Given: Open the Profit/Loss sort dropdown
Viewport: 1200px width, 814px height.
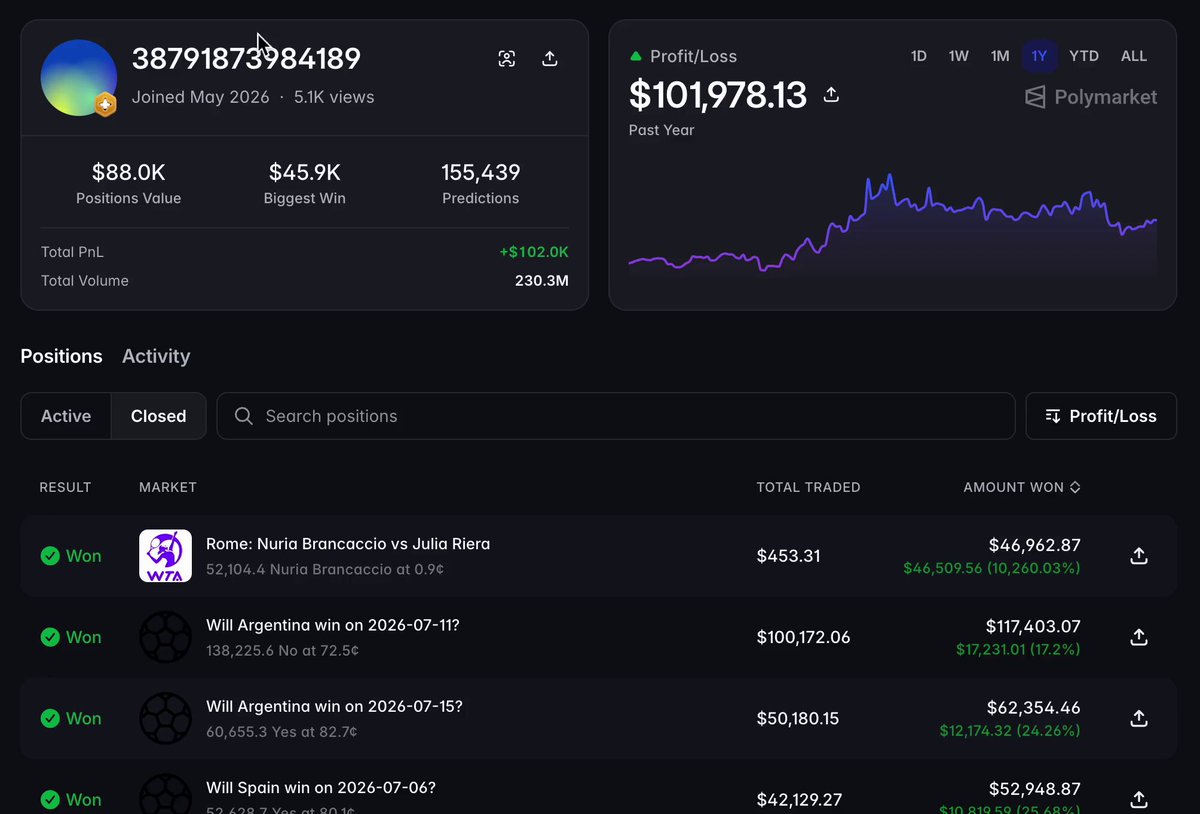Looking at the screenshot, I should tap(1101, 416).
